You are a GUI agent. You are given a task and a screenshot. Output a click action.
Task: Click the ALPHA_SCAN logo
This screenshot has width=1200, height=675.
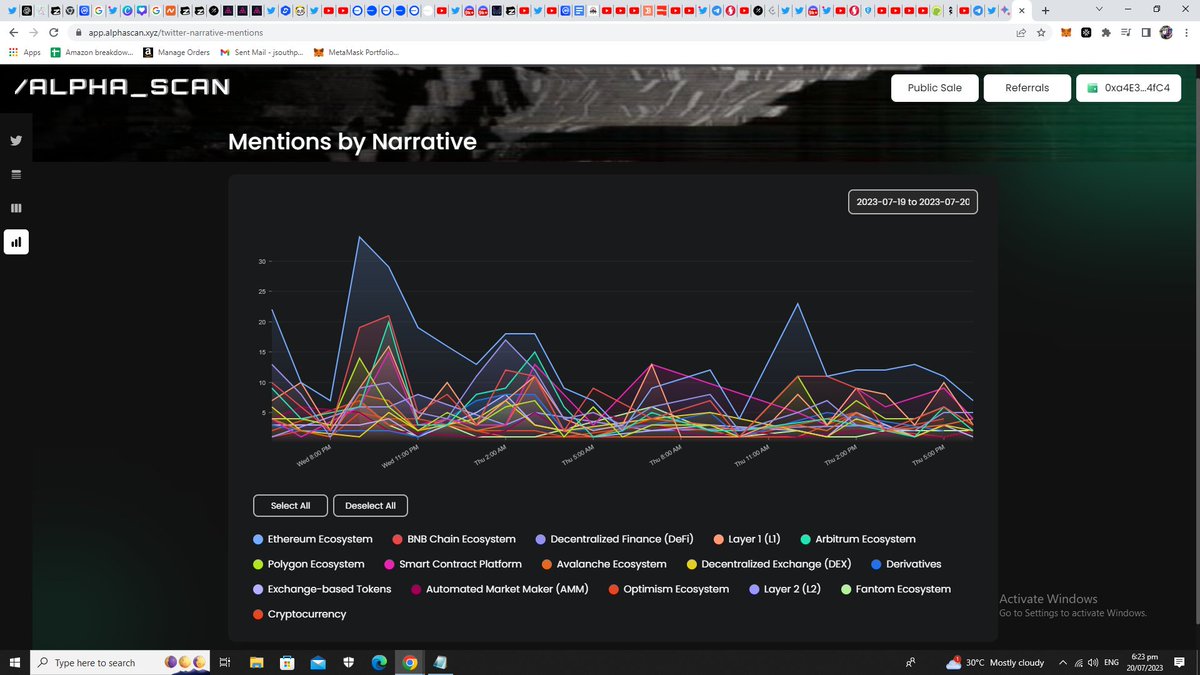120,87
